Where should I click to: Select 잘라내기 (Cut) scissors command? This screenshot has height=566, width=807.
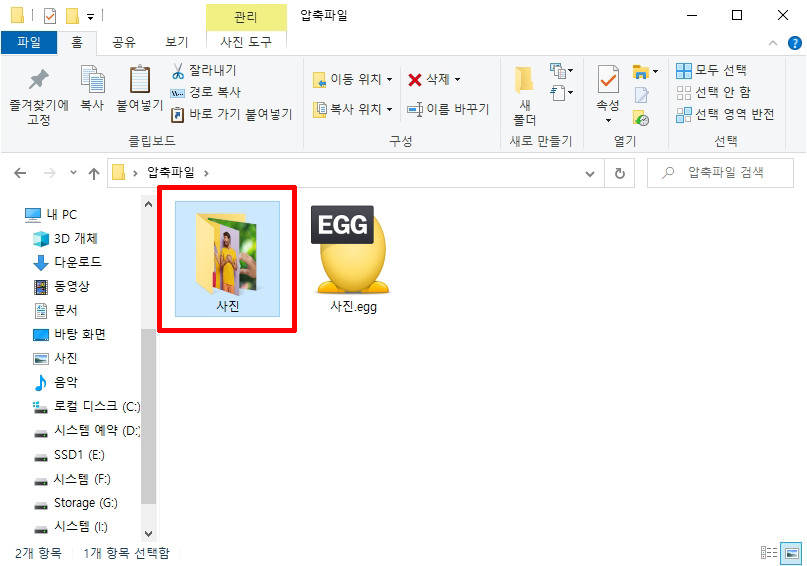tap(204, 70)
